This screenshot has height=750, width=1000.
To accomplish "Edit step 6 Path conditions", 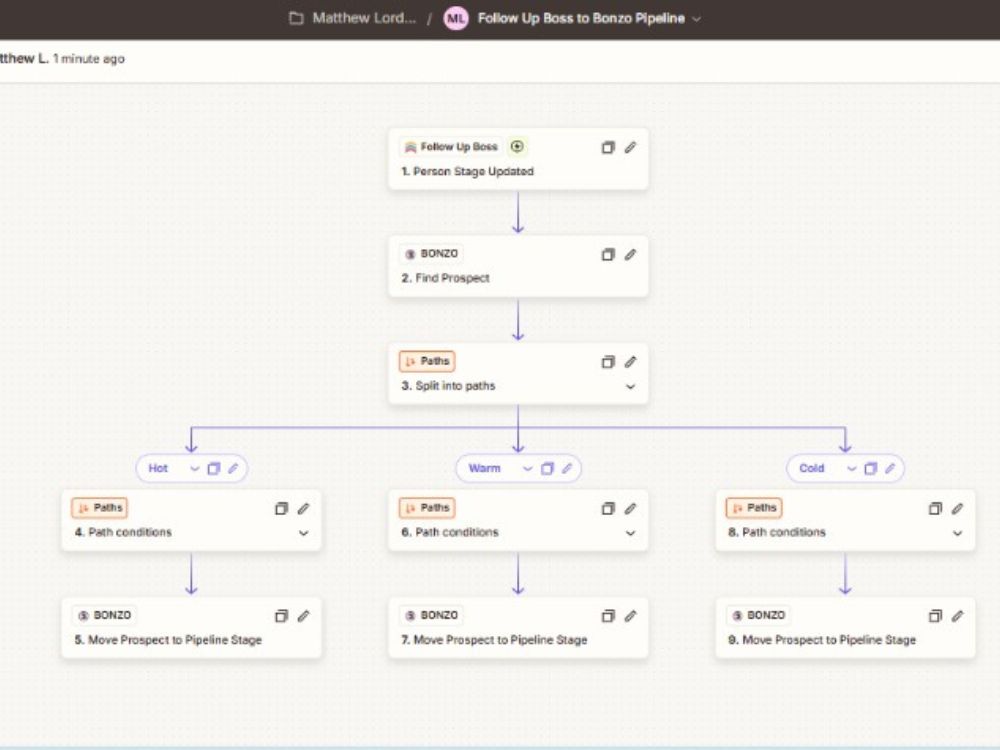I will pos(630,508).
